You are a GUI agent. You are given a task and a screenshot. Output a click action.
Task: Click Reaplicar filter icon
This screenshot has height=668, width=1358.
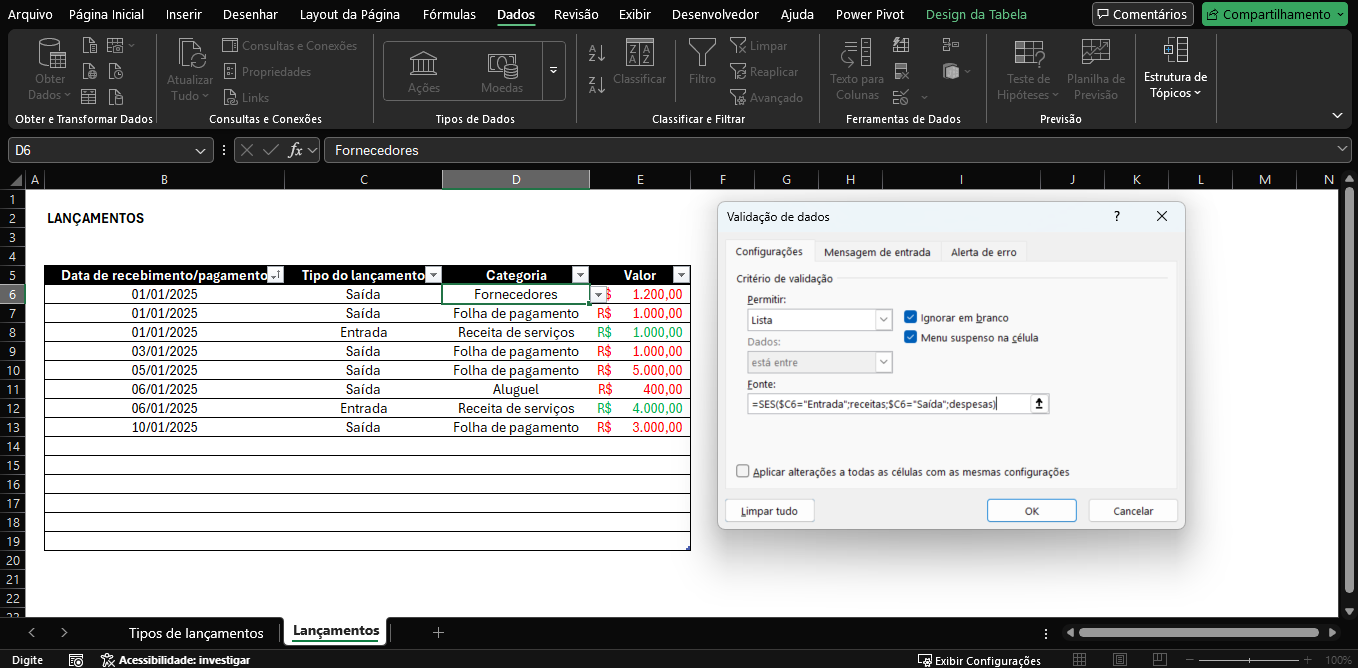click(x=764, y=72)
